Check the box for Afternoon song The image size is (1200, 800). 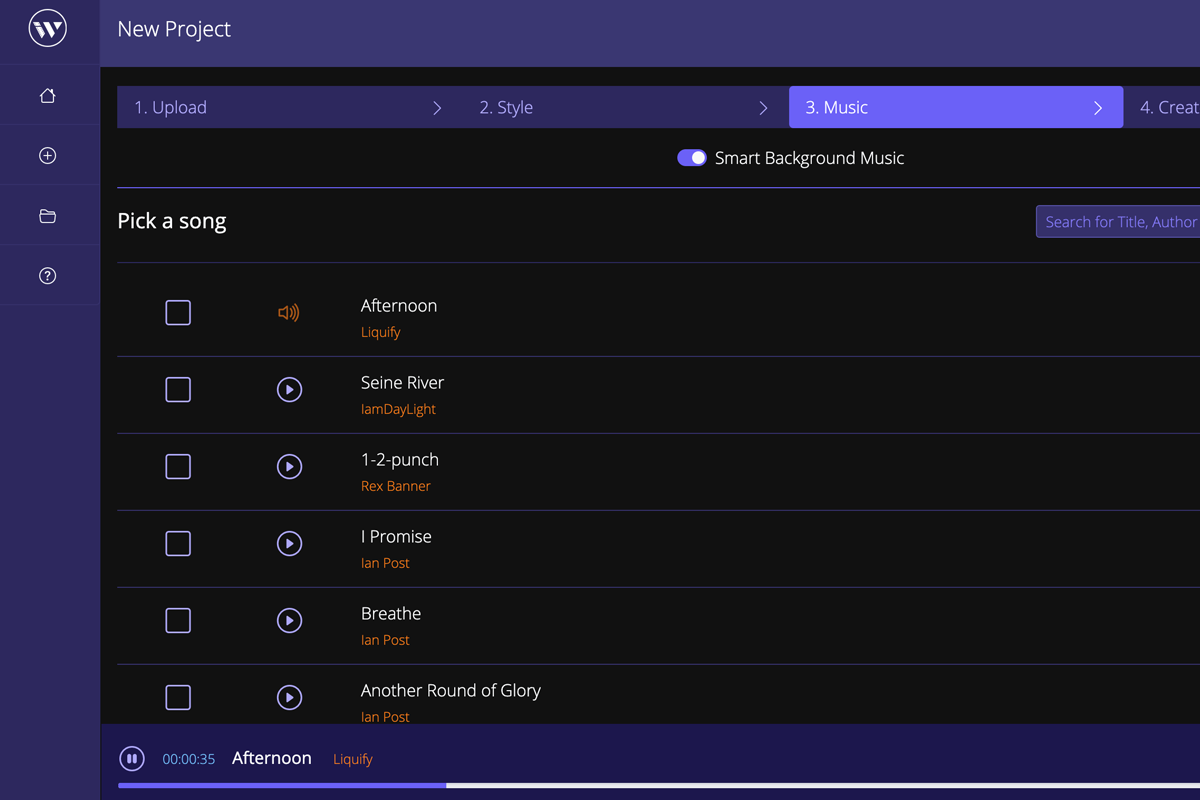pos(178,313)
